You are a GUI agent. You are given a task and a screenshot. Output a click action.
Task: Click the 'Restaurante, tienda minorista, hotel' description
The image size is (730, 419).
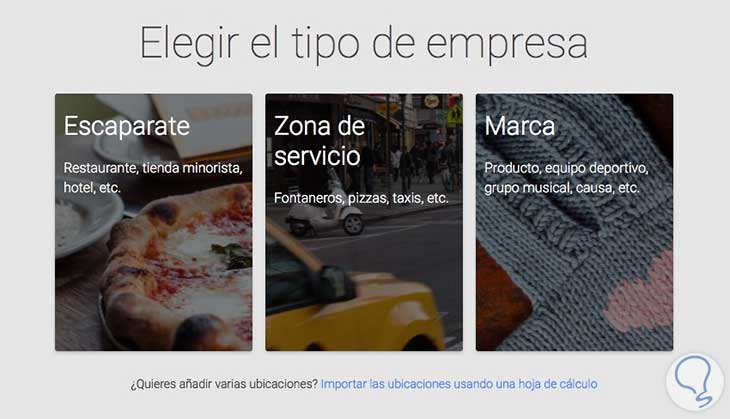(x=153, y=177)
